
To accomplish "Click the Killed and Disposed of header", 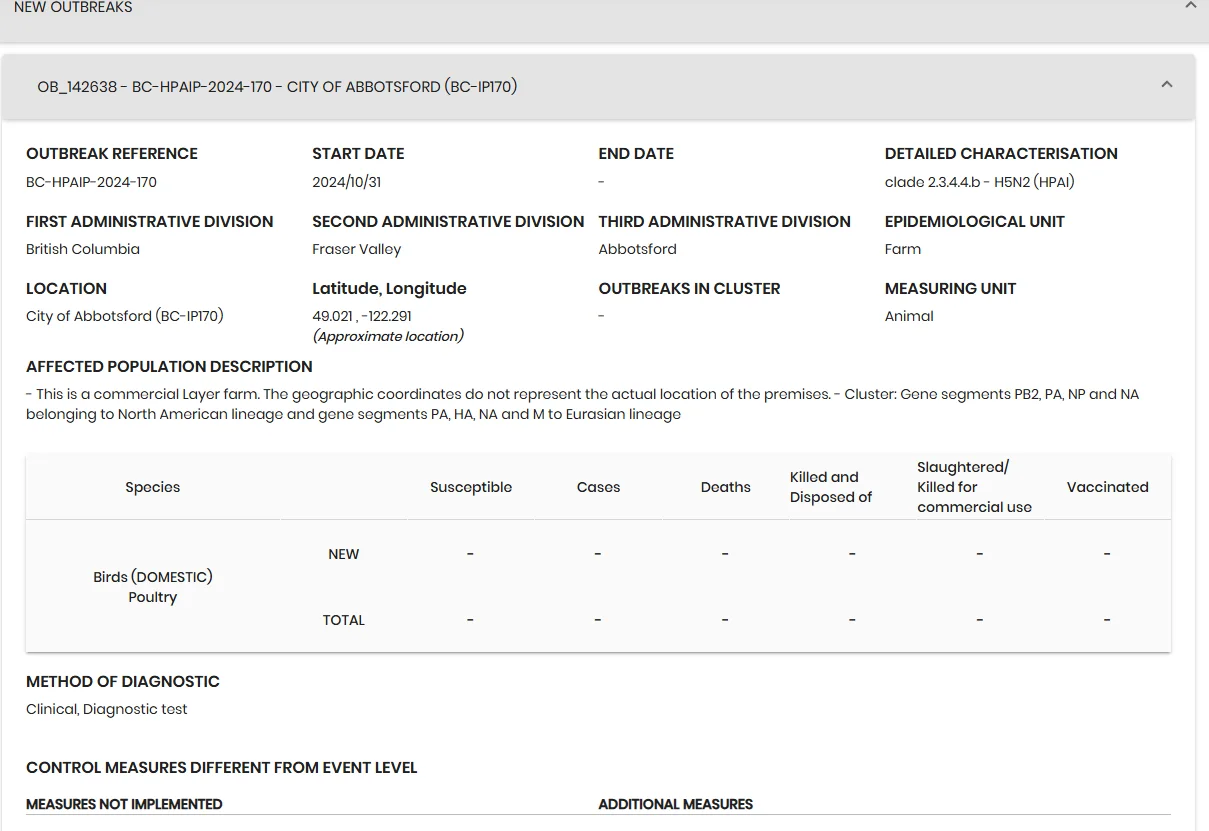I will 831,487.
